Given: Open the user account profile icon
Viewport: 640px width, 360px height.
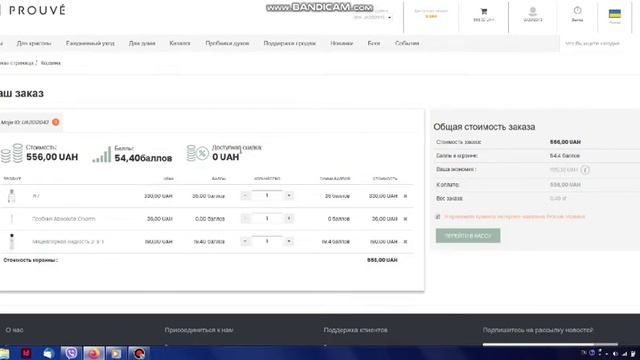Looking at the screenshot, I should 533,11.
